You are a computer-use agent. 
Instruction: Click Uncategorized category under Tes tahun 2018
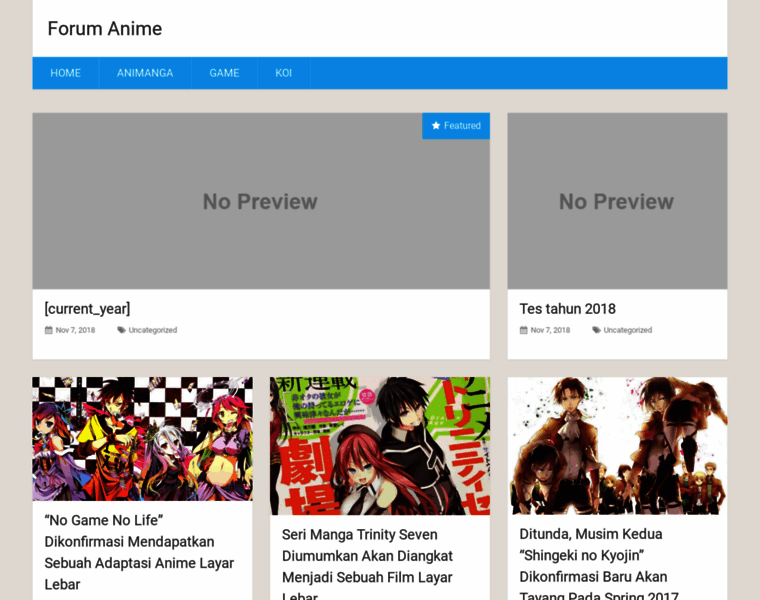627,330
